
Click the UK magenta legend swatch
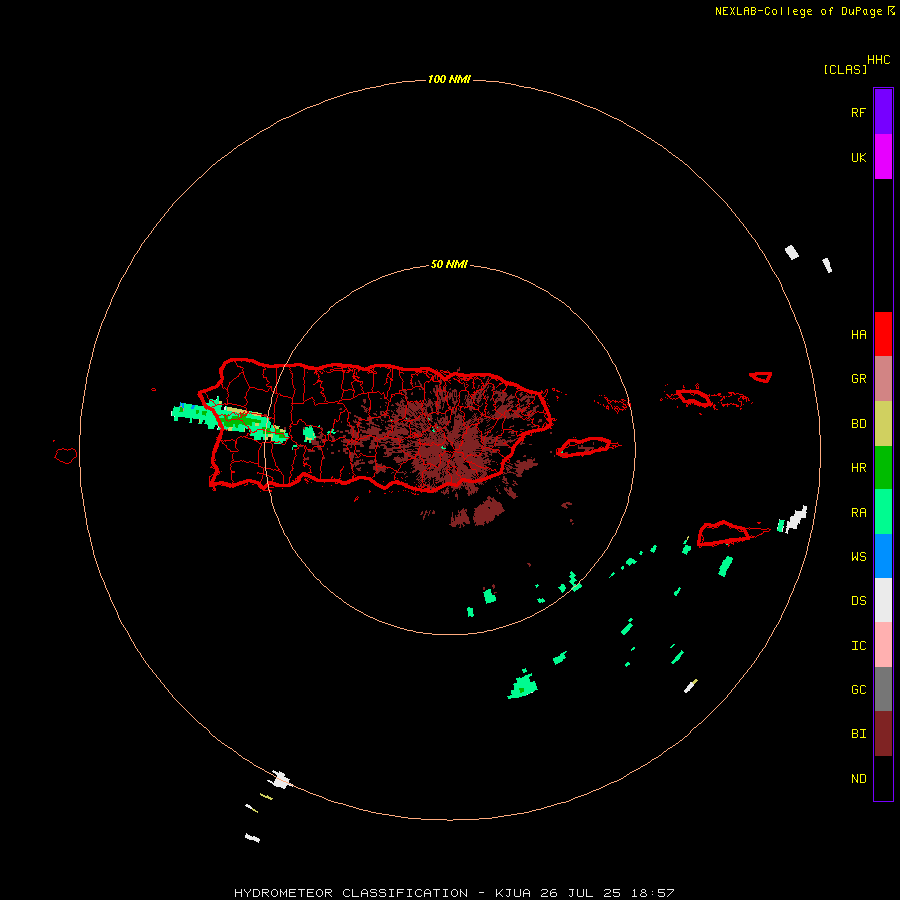point(883,157)
